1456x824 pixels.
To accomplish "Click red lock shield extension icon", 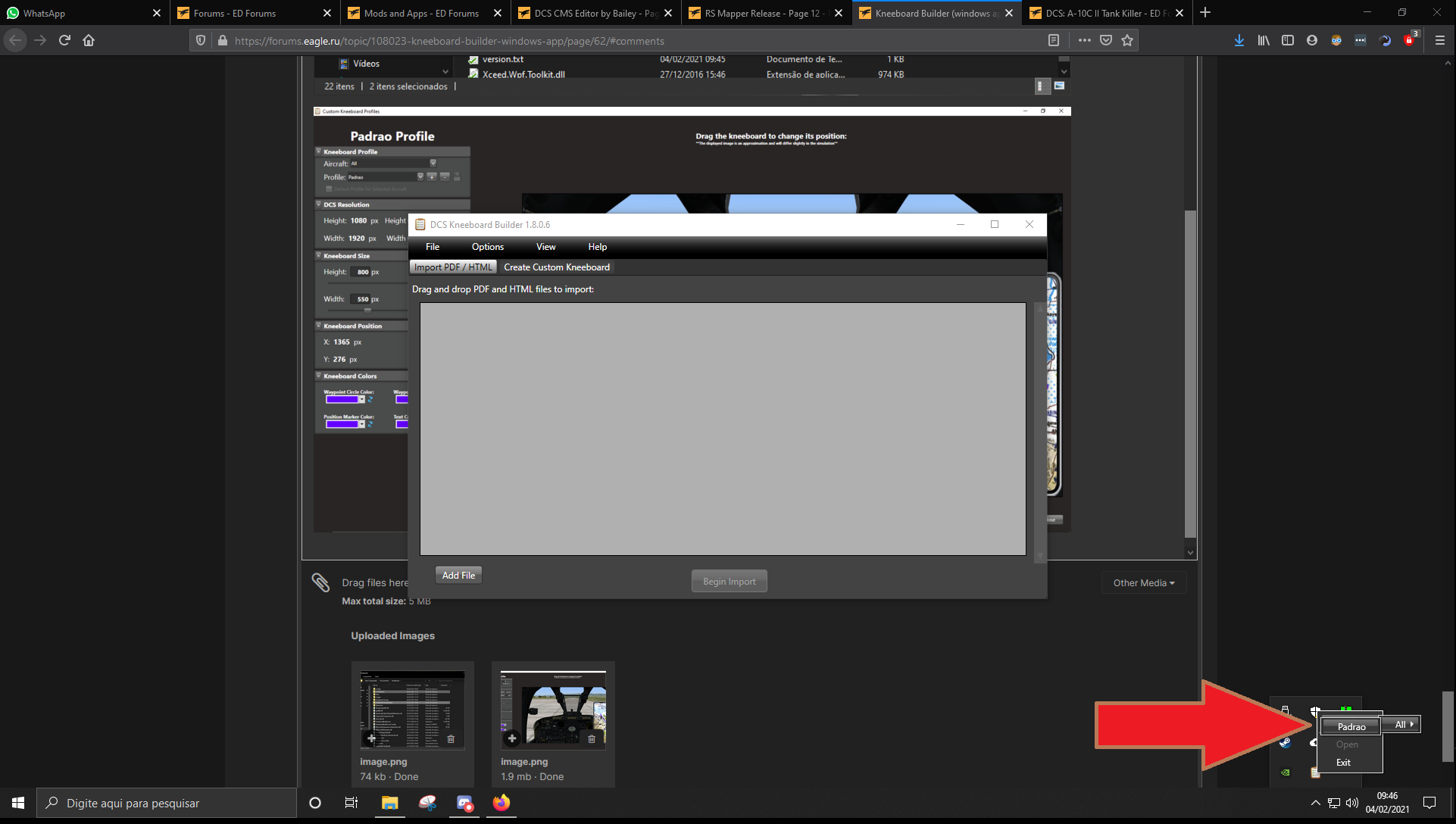I will [1410, 41].
